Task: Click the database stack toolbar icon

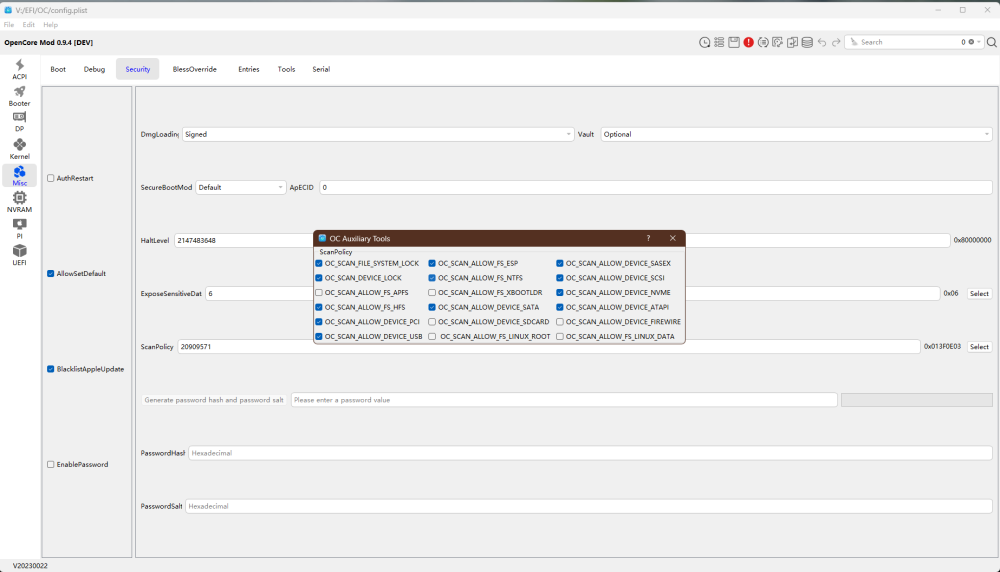Action: click(x=807, y=42)
